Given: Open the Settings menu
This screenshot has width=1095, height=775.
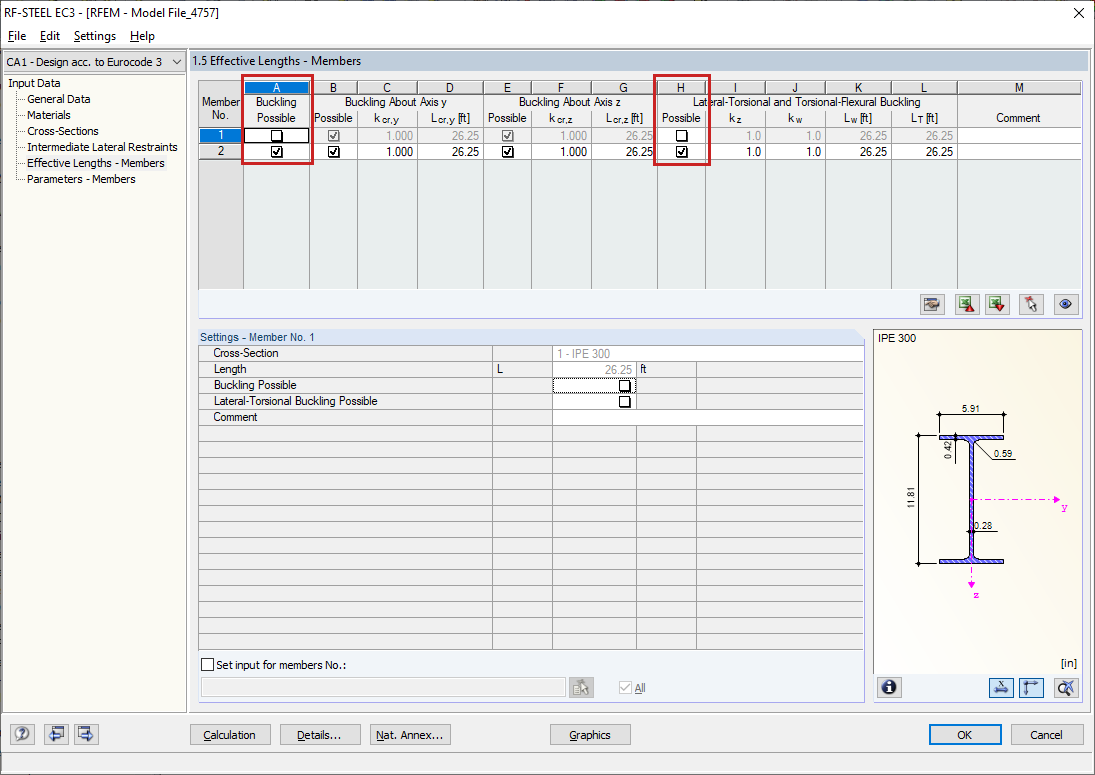Looking at the screenshot, I should pyautogui.click(x=95, y=35).
